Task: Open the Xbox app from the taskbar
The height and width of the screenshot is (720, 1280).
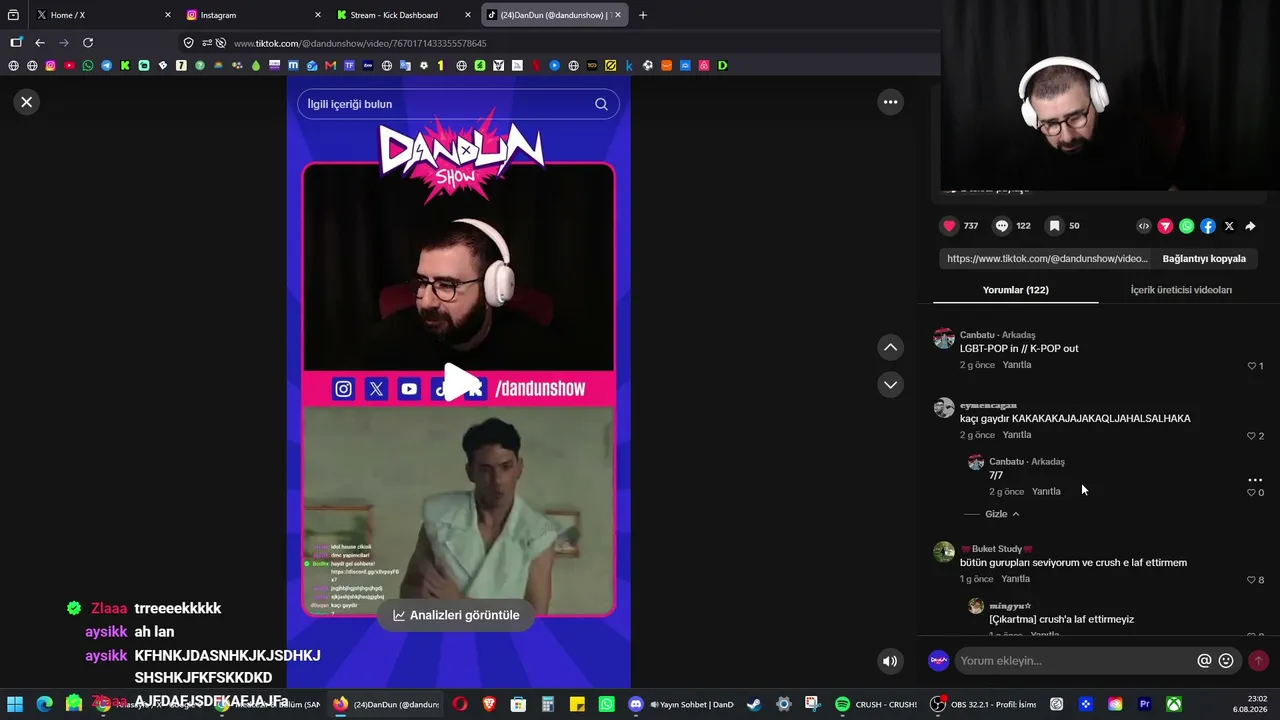Action: click(x=1175, y=704)
